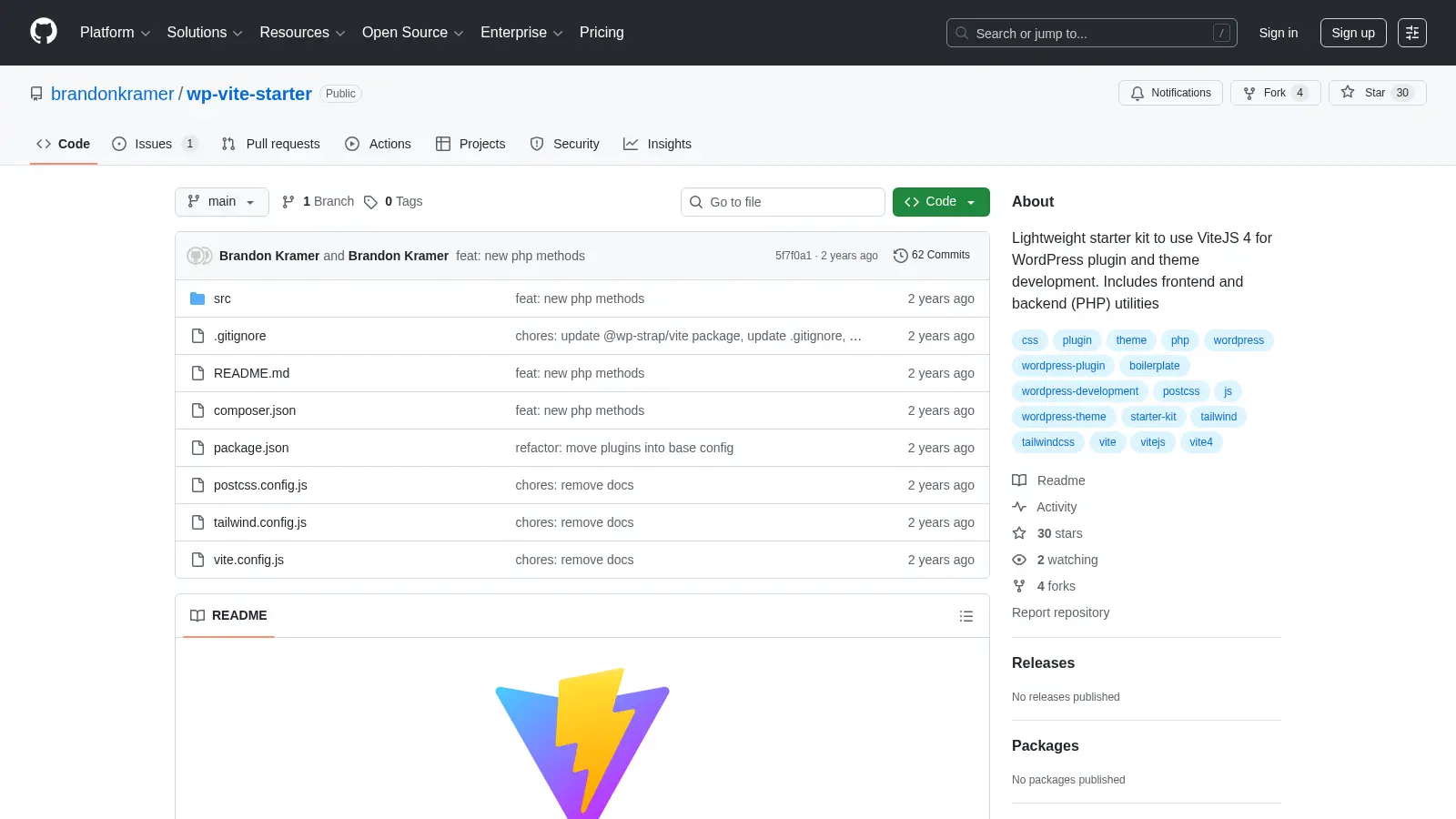This screenshot has height=819, width=1456.
Task: Click the Star icon
Action: point(1348,92)
